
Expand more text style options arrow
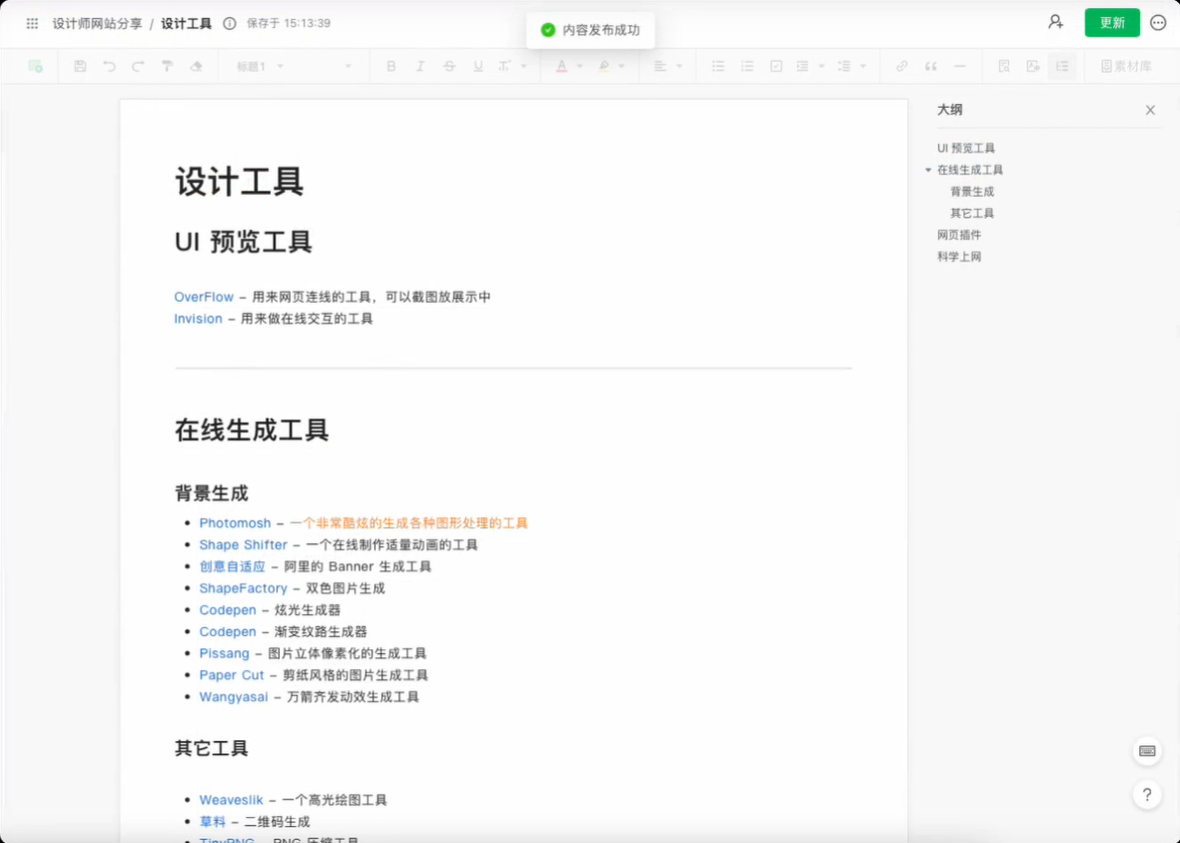pyautogui.click(x=524, y=66)
